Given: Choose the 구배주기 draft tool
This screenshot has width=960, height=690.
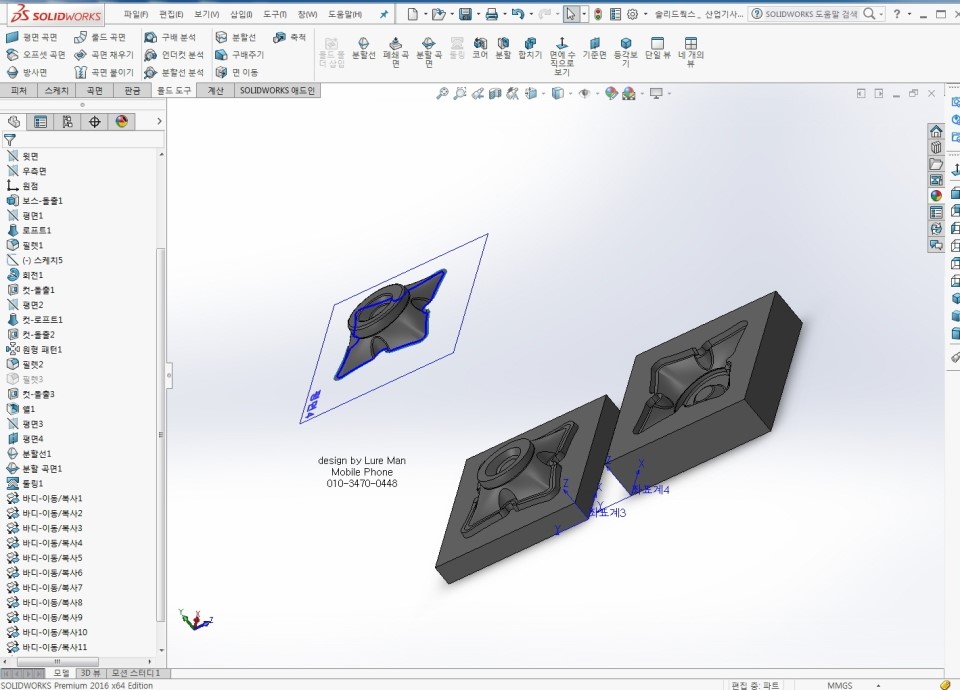Looking at the screenshot, I should (240, 55).
